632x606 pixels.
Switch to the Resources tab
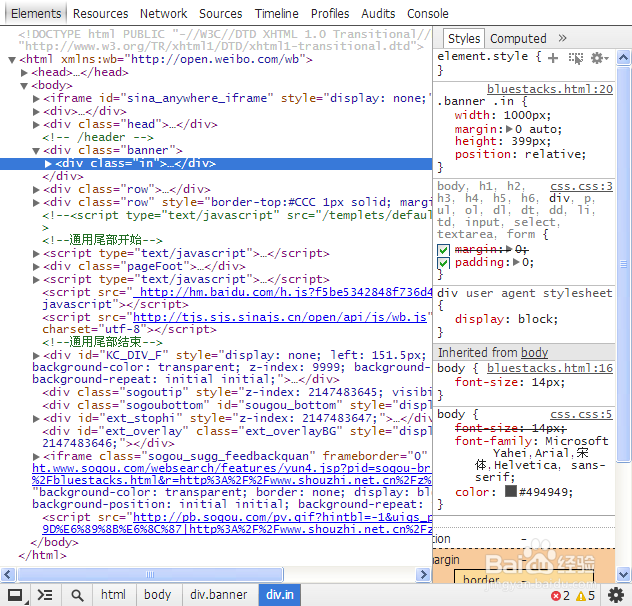tap(100, 14)
